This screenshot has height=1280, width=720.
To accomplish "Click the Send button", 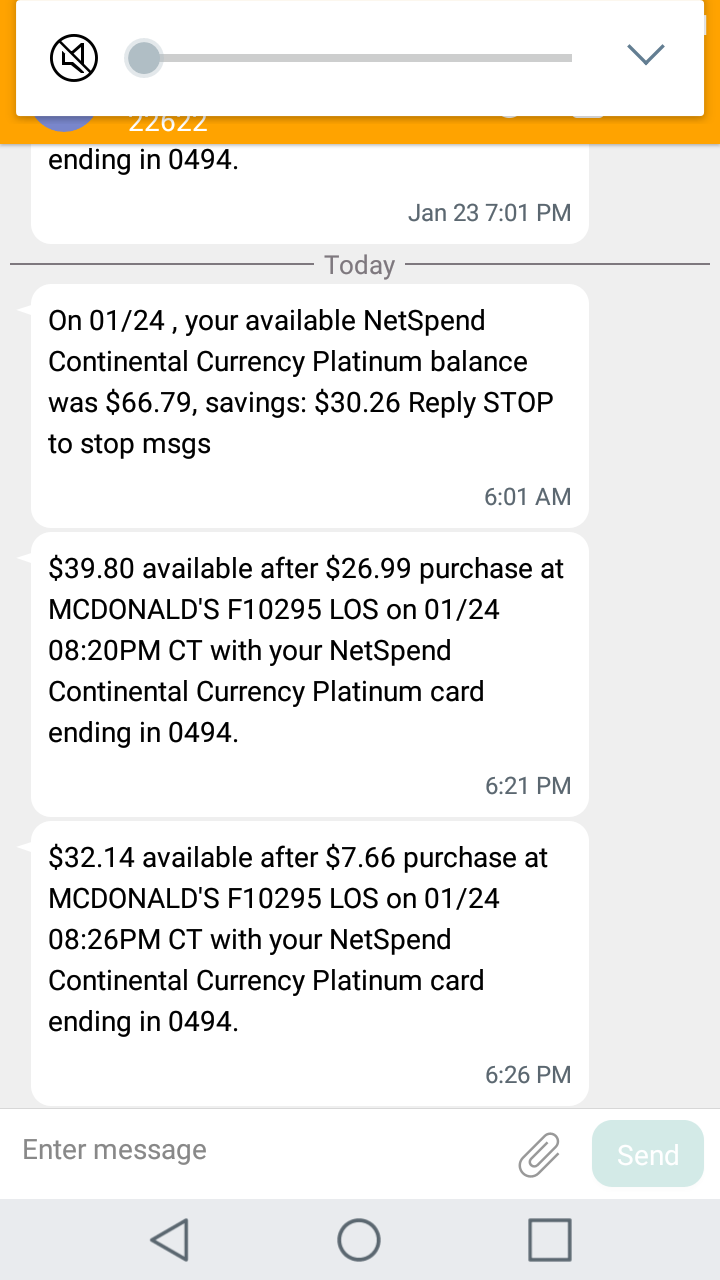I will (648, 1154).
